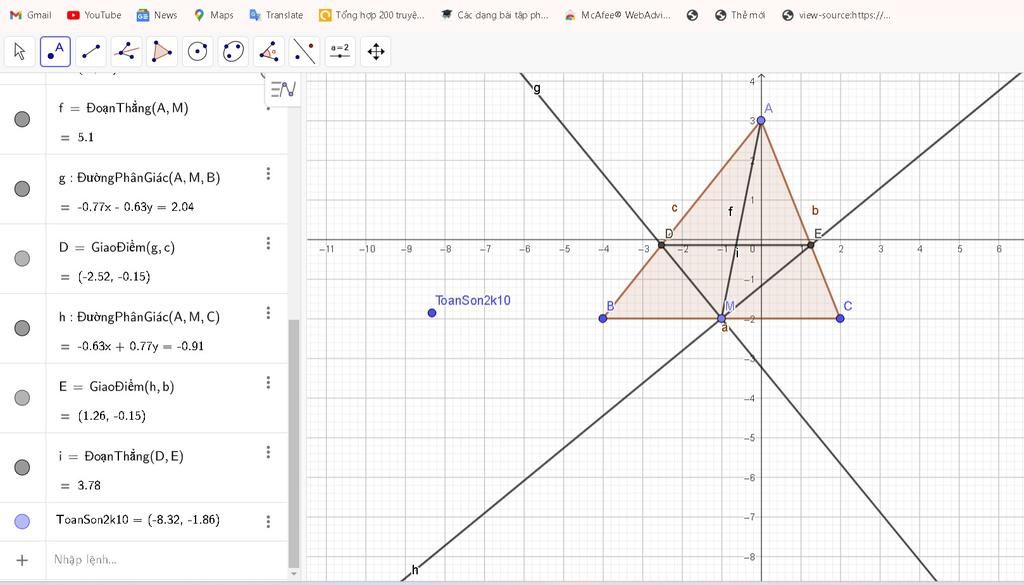Click the GiaoĐiểm(g, c) definition

pos(133,247)
